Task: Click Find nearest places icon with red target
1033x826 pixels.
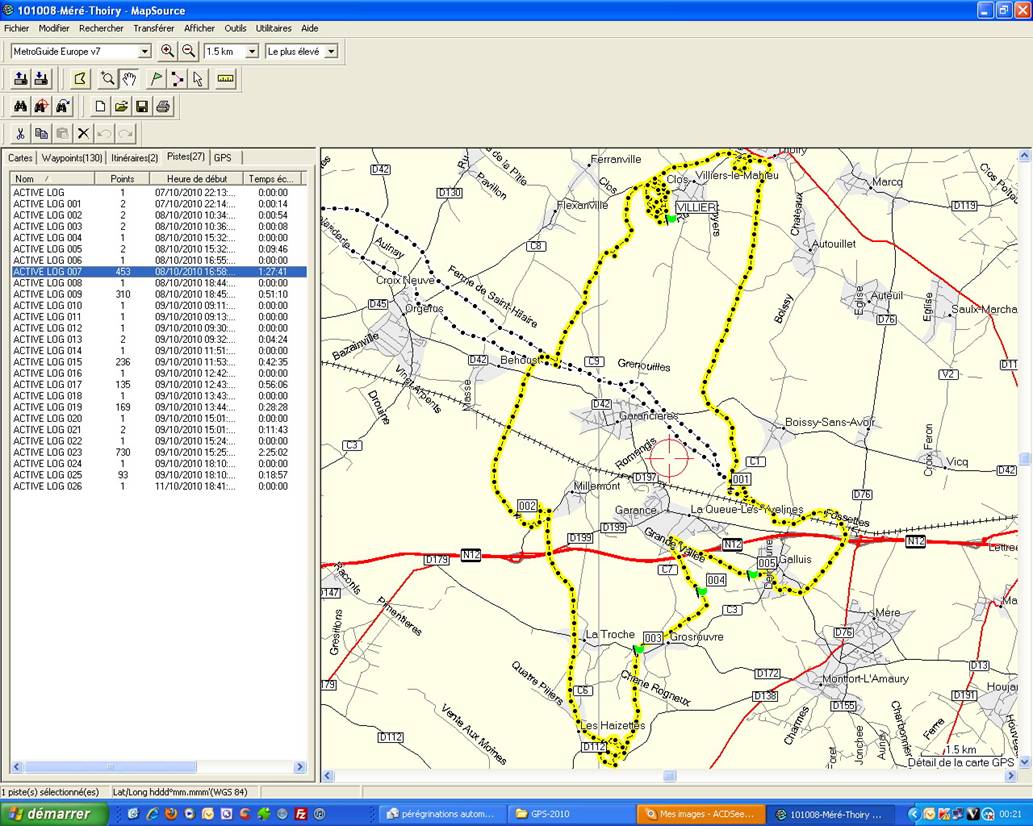Action: pos(41,106)
